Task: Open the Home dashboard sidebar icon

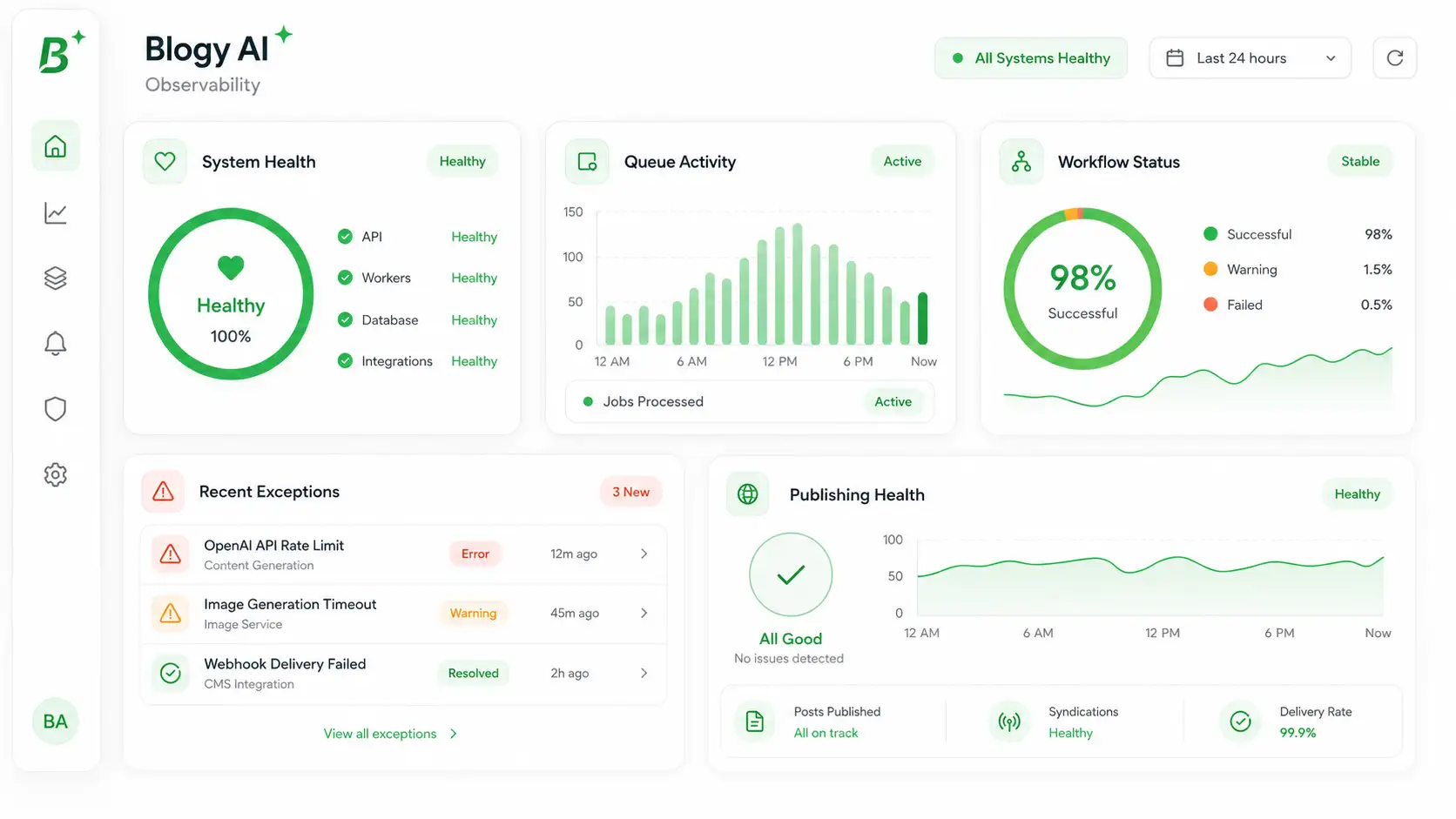Action: pos(56,146)
